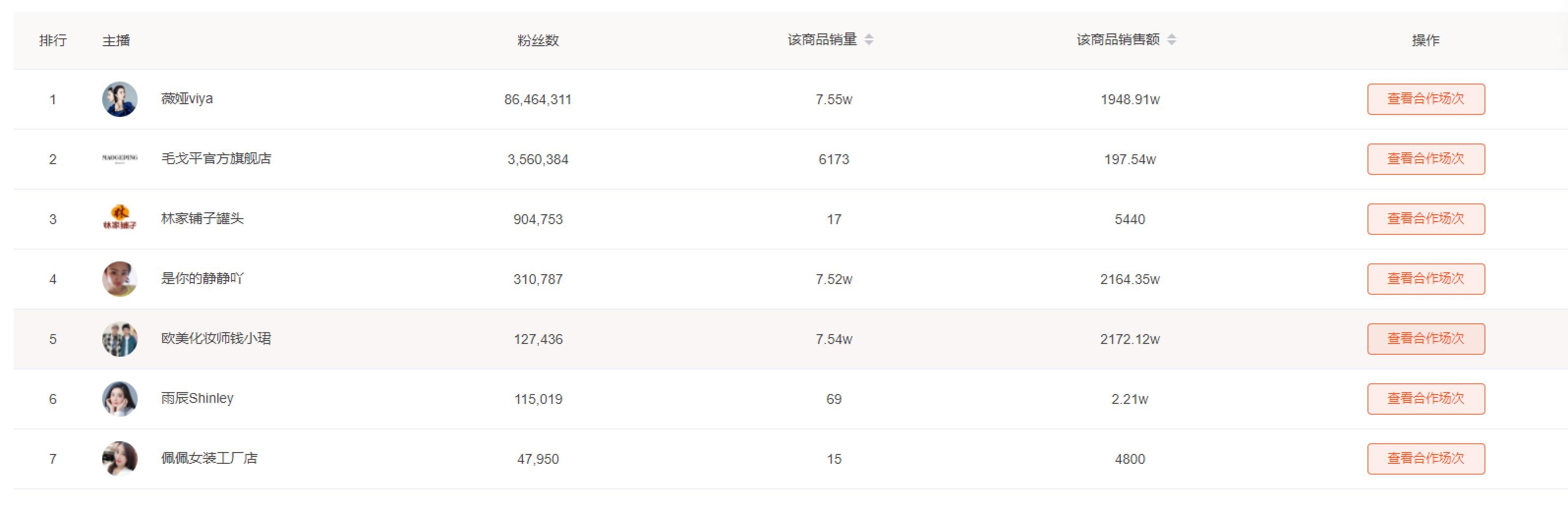Click the 毛戈平官方旗舰店 MAOGEPING logo

[119, 159]
